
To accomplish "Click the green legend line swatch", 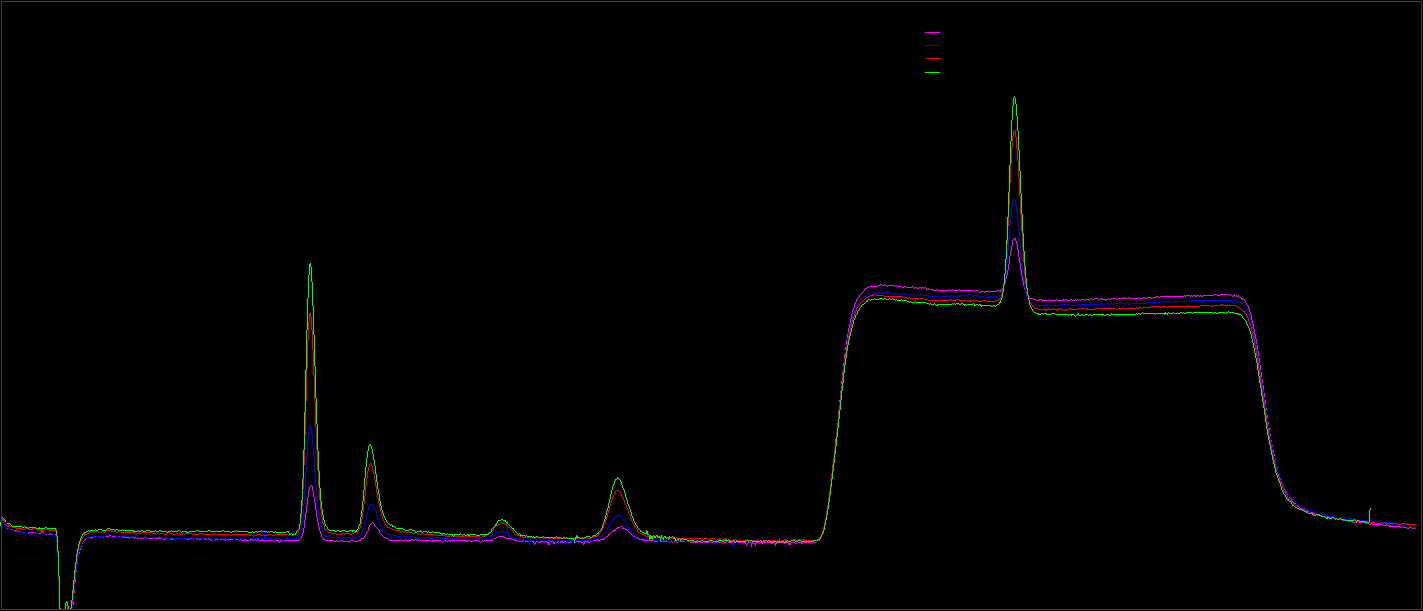I will [932, 73].
